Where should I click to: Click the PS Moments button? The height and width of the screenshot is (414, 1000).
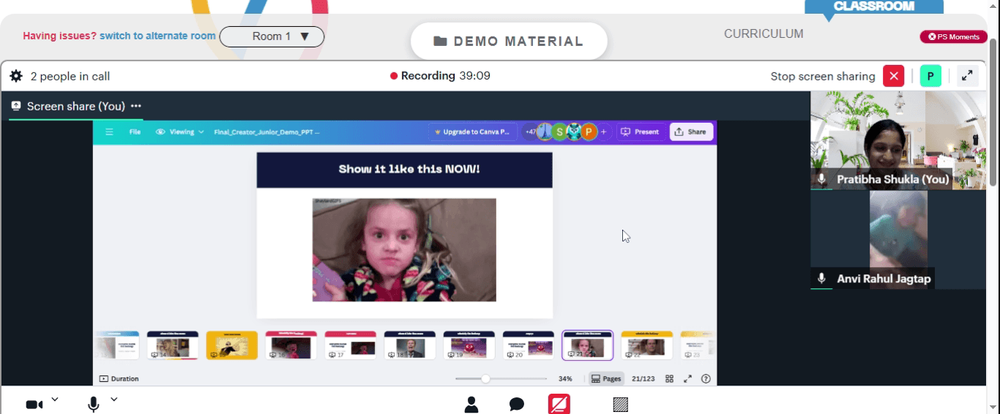tap(953, 36)
